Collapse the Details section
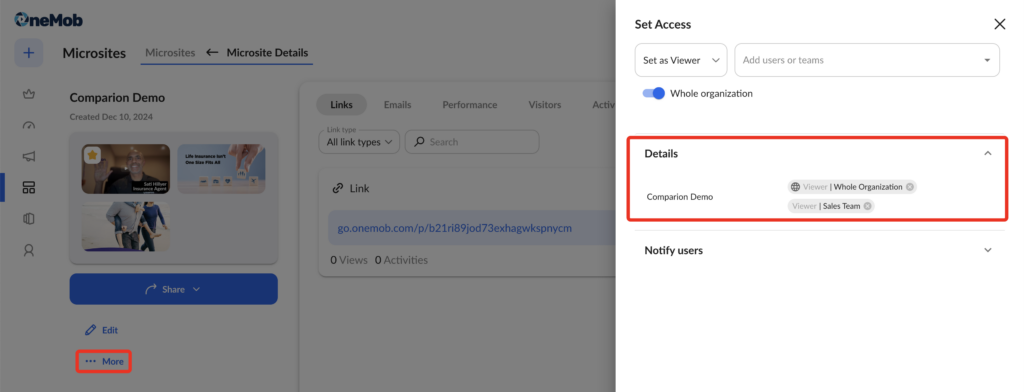Screen dimensions: 1024x392 [x=987, y=154]
